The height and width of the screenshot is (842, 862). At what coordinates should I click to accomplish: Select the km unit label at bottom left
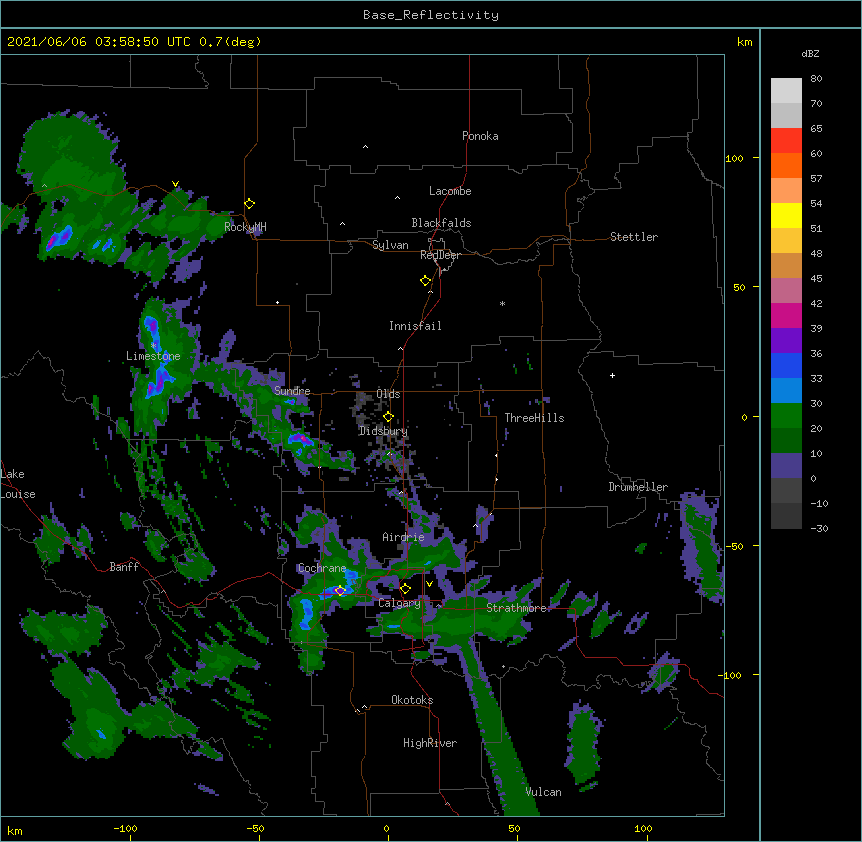(x=15, y=830)
